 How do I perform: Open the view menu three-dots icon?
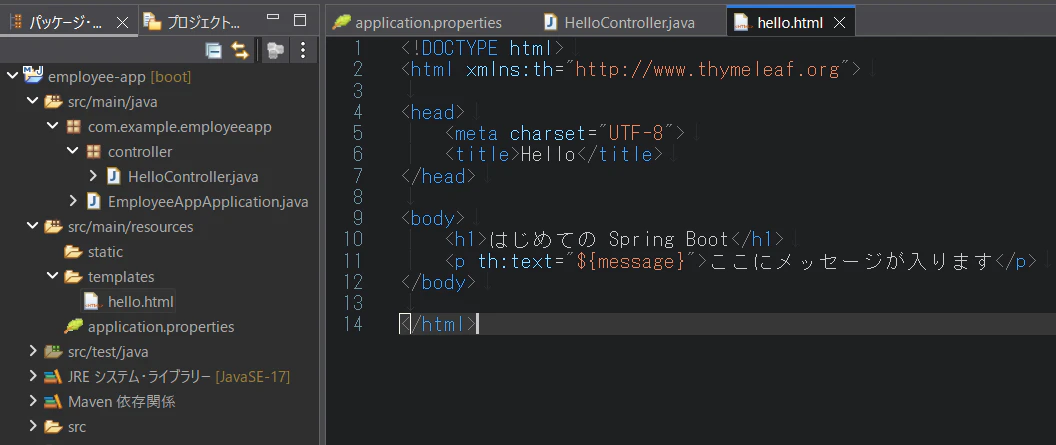(302, 50)
